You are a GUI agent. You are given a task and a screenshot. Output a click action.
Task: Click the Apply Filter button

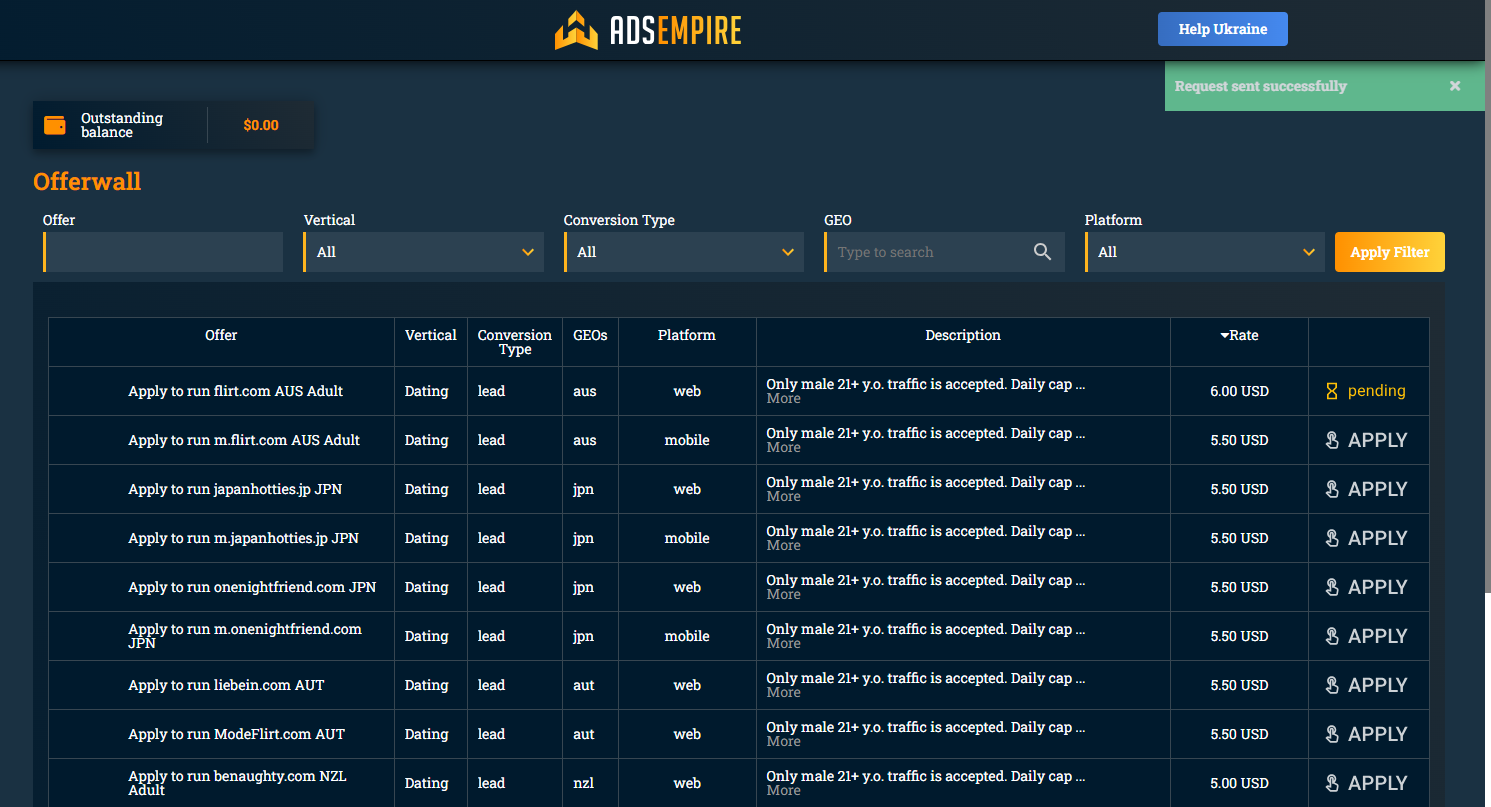[1390, 252]
